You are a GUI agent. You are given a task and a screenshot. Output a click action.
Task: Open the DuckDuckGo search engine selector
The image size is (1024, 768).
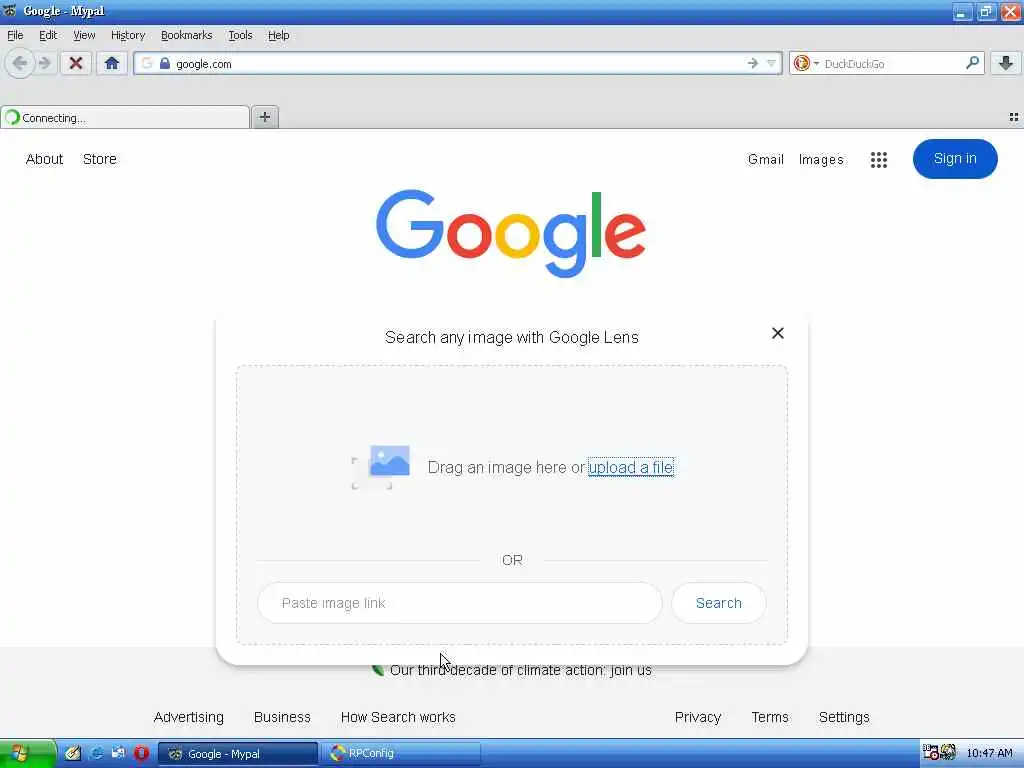pyautogui.click(x=806, y=63)
